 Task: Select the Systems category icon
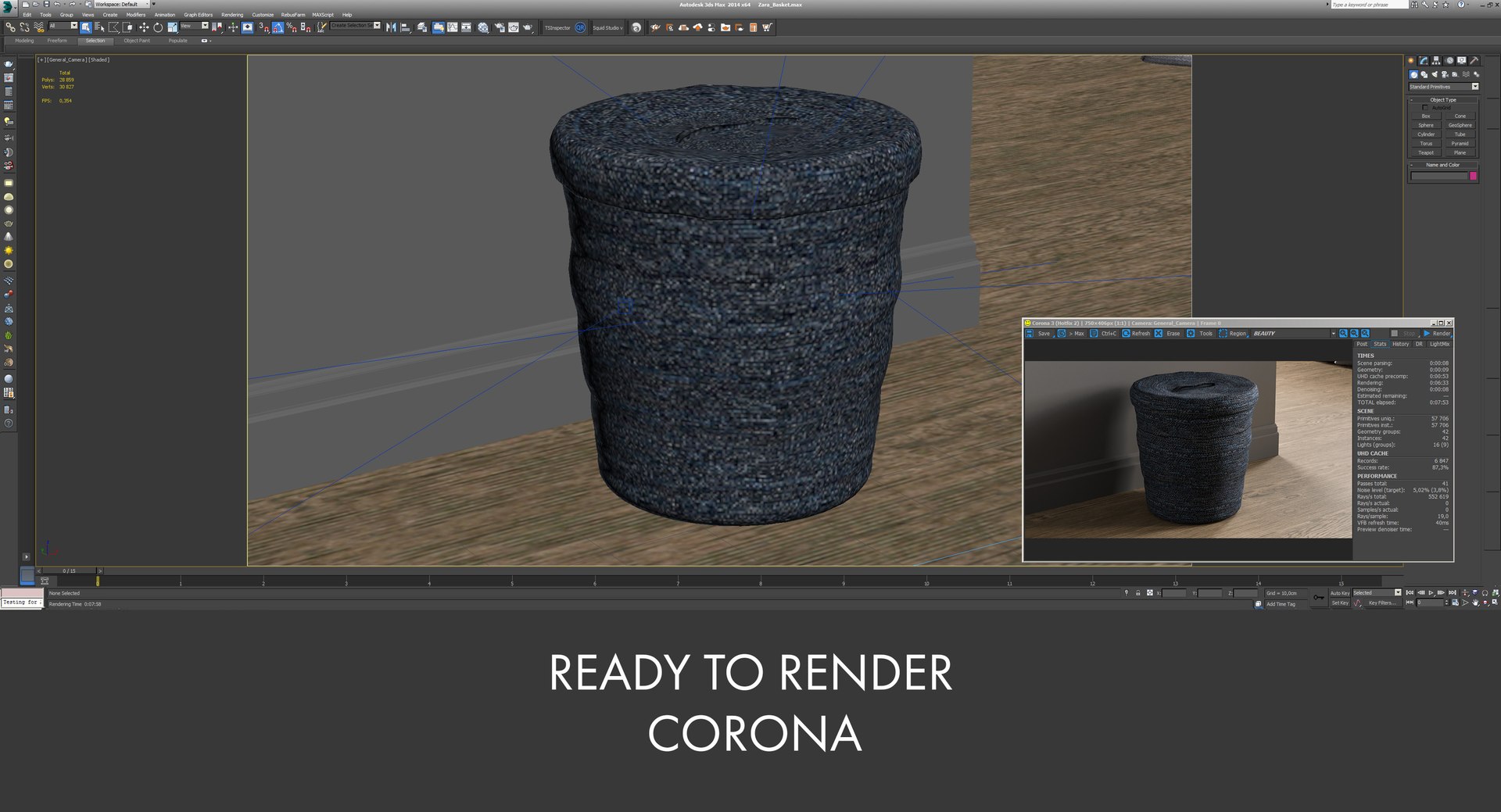click(1477, 74)
